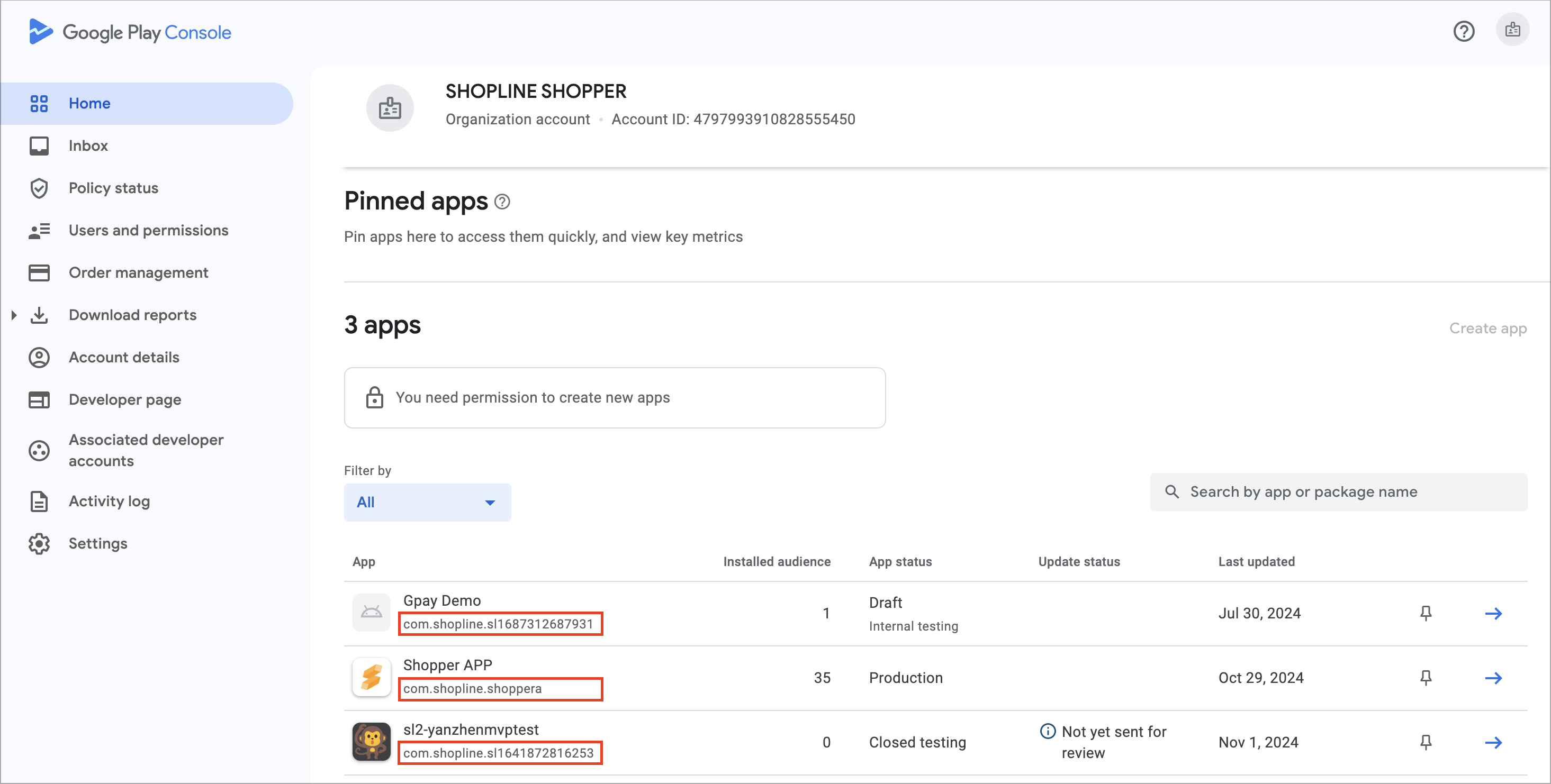Click the Developer page layout icon
Screen dimensions: 1551x784
(39, 399)
